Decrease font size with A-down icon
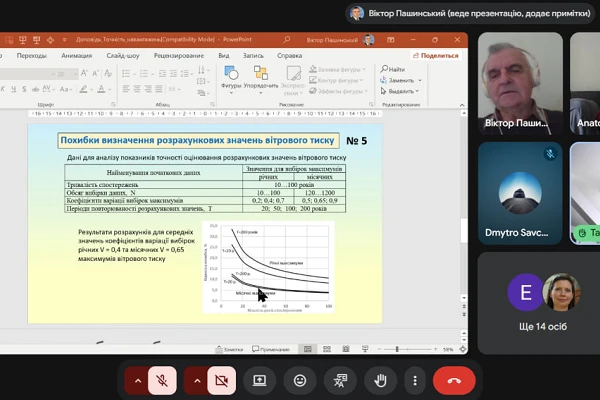600x400 pixels. pos(96,73)
